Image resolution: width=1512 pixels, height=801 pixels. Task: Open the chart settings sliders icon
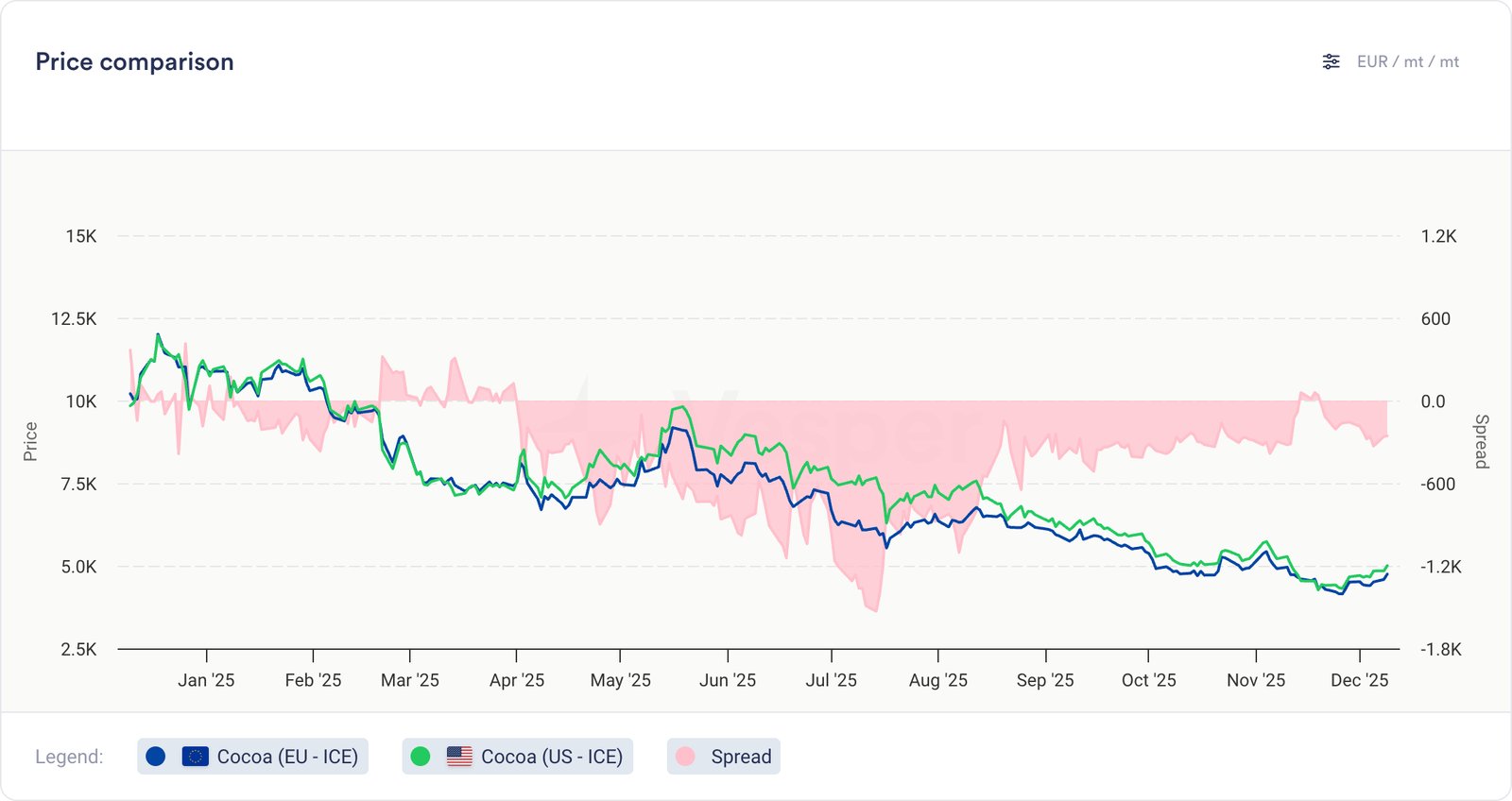coord(1331,61)
